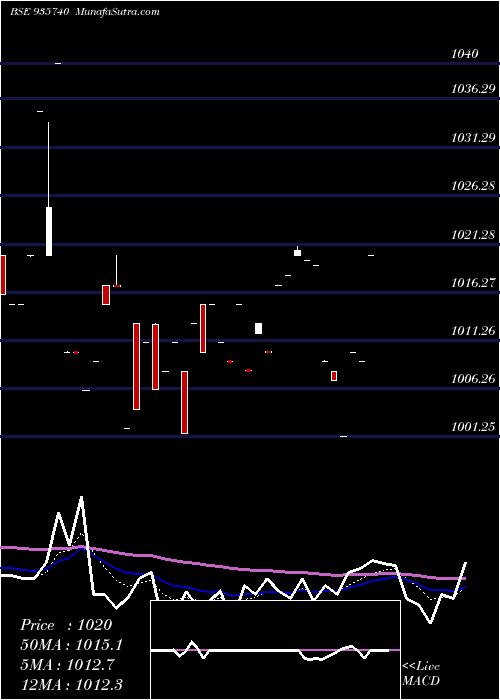Click the <<Live MACD label
This screenshot has width=500, height=700.
[421, 674]
